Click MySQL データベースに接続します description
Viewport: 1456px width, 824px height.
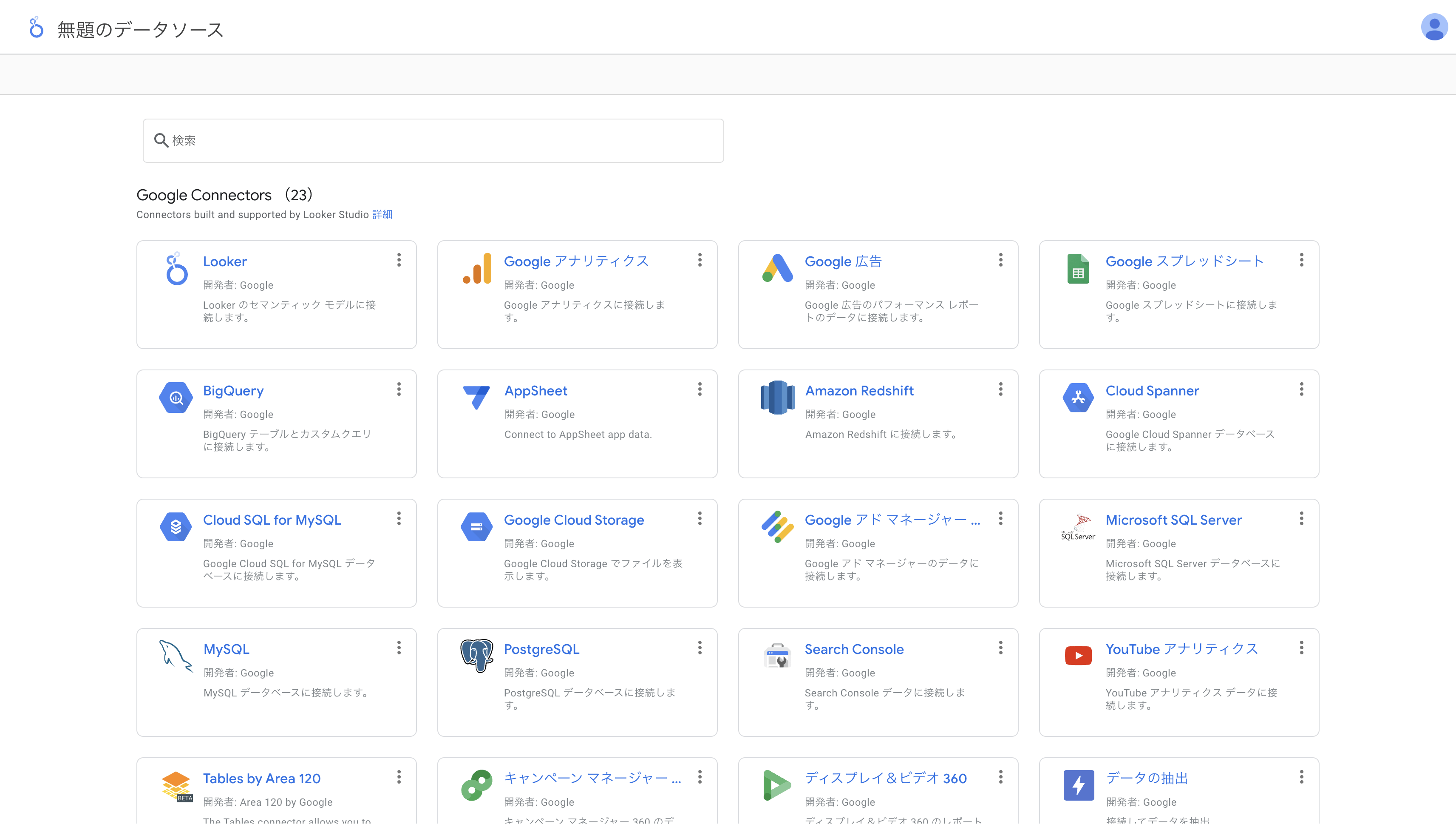[287, 693]
